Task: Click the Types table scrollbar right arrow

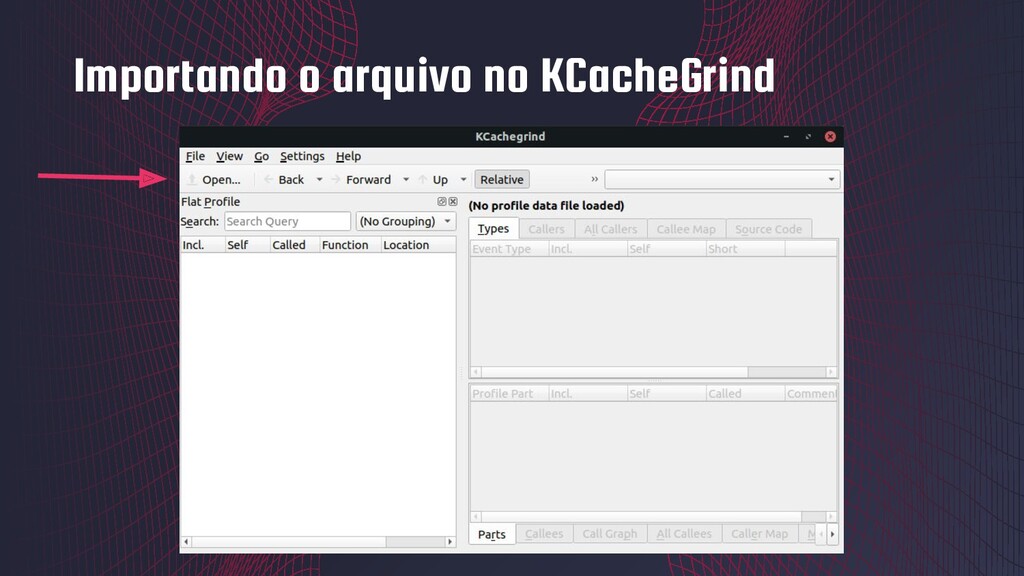Action: tap(831, 372)
